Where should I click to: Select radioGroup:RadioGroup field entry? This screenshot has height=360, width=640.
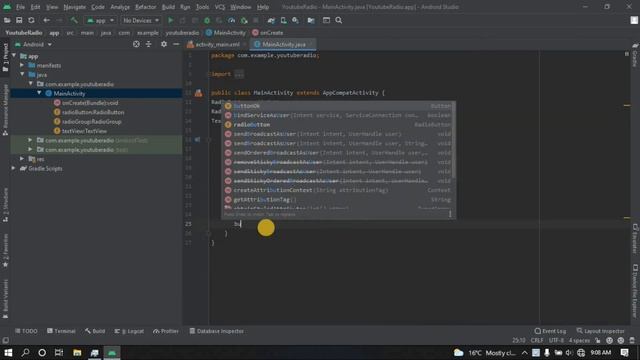point(91,122)
